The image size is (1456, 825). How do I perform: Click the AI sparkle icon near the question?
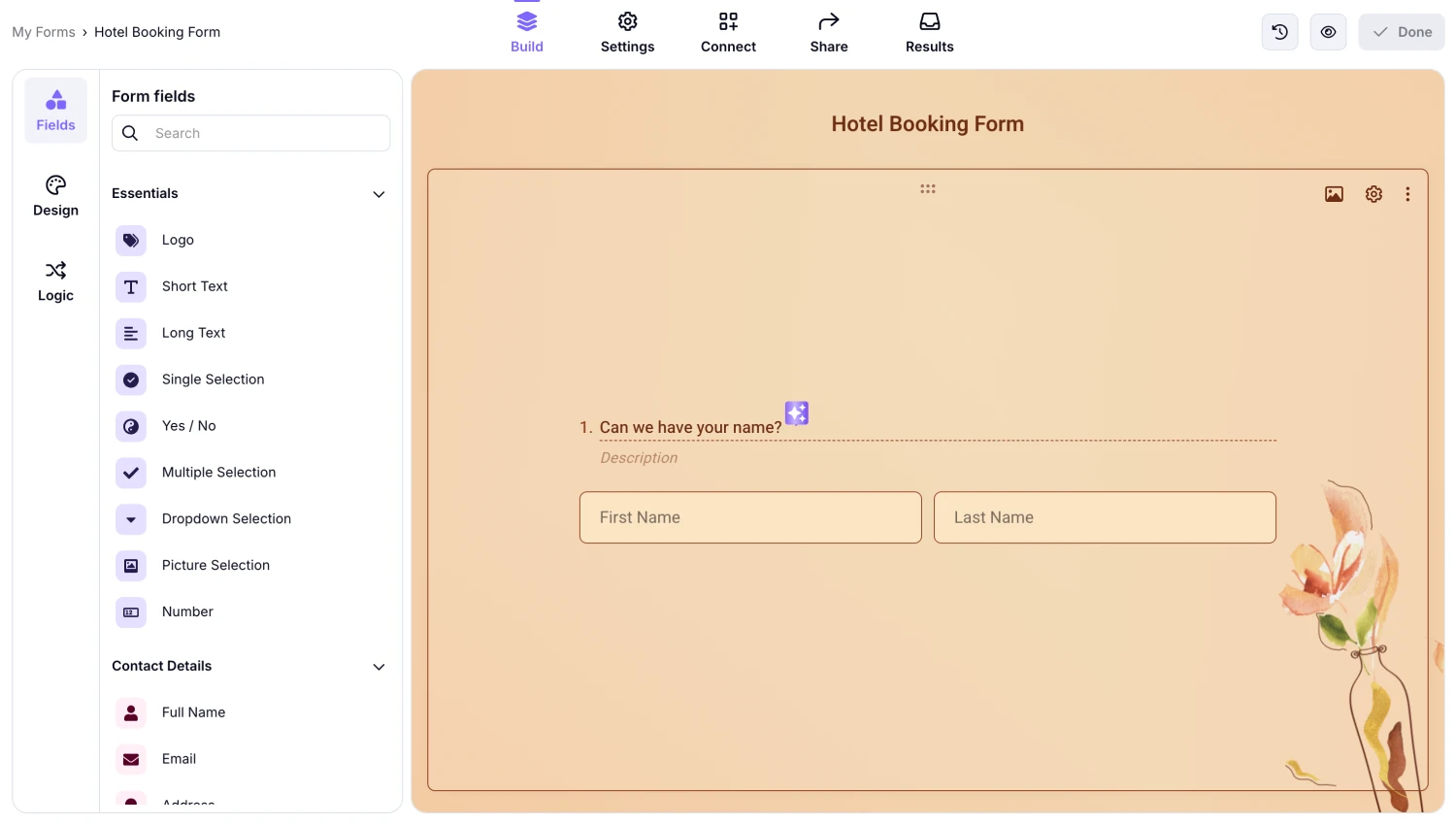(x=796, y=412)
